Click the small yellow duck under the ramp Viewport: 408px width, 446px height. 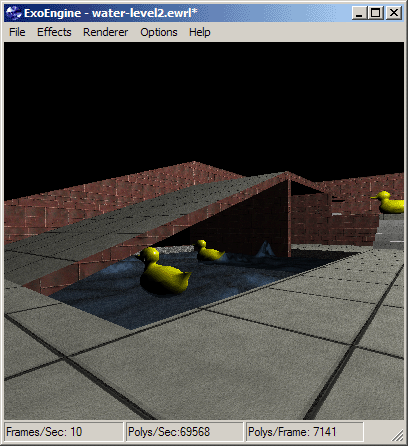point(208,251)
